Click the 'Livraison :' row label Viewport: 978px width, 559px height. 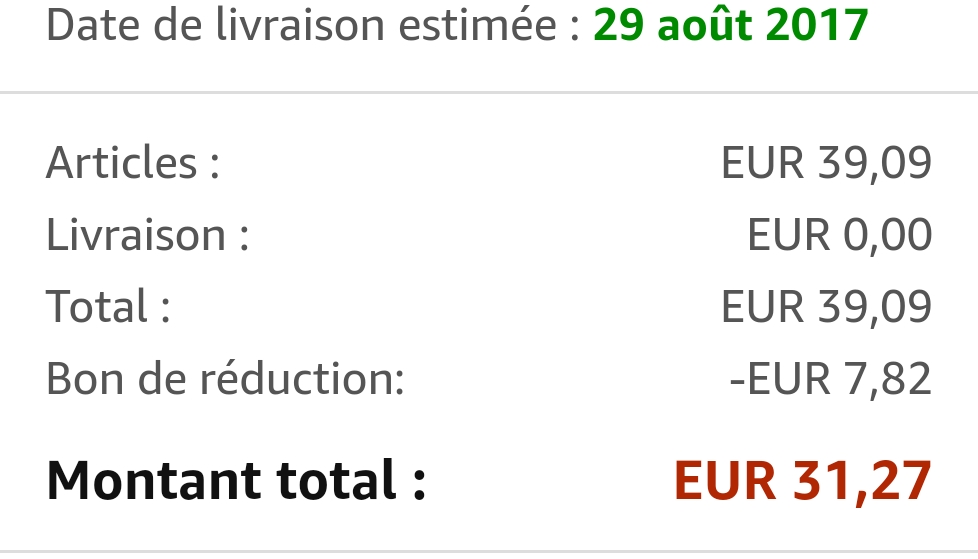tap(147, 235)
